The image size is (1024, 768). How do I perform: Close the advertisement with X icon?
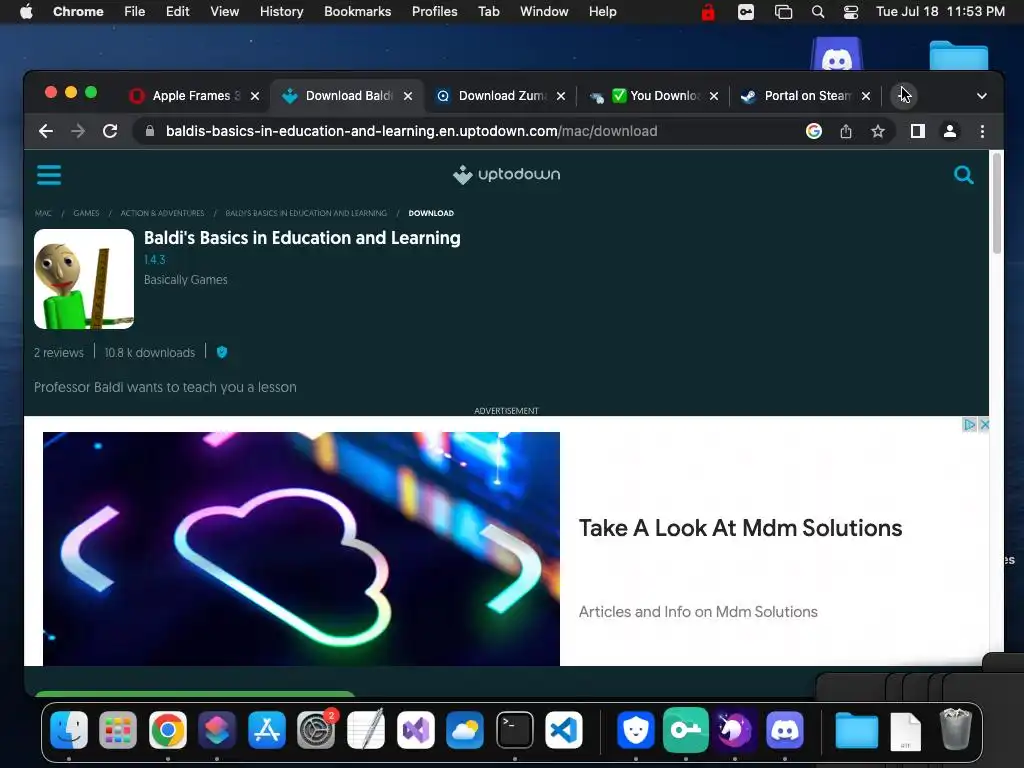pyautogui.click(x=984, y=424)
